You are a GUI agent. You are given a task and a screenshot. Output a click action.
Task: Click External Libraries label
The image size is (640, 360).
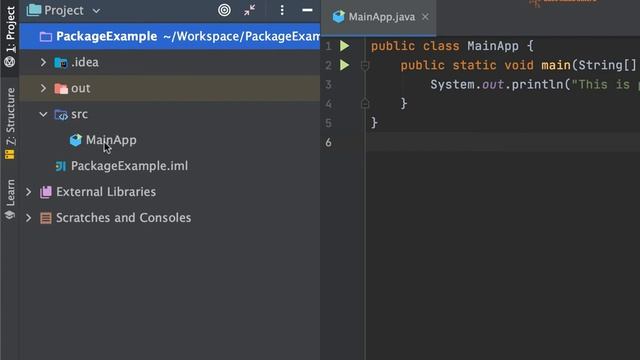pyautogui.click(x=106, y=192)
